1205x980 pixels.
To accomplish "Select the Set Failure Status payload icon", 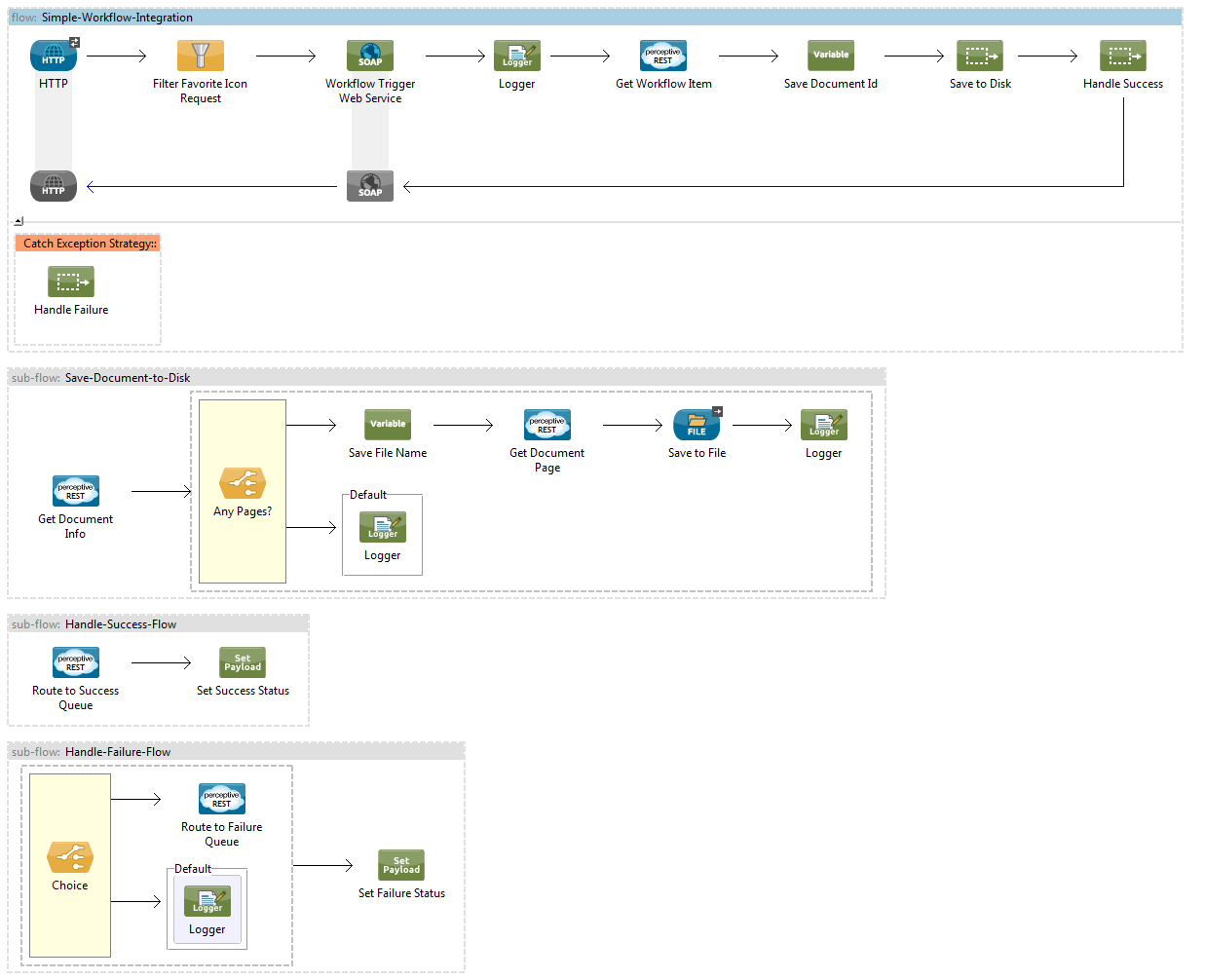I will click(401, 865).
